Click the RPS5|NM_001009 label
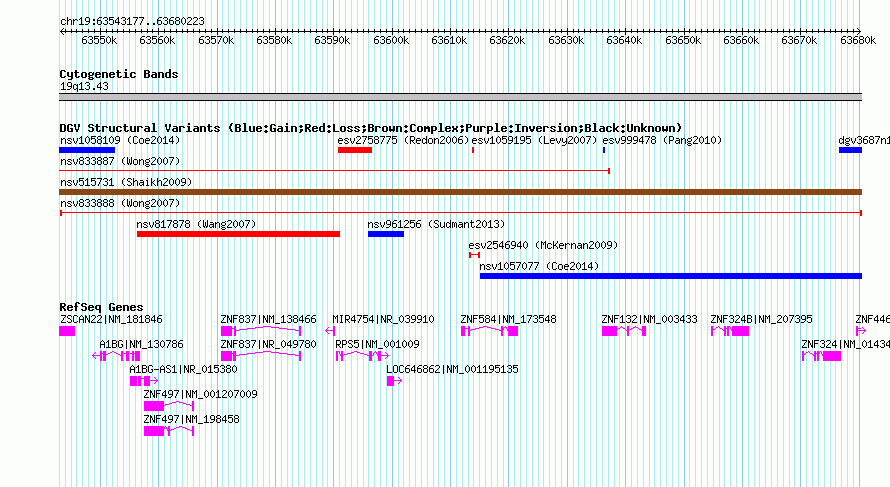 click(377, 345)
